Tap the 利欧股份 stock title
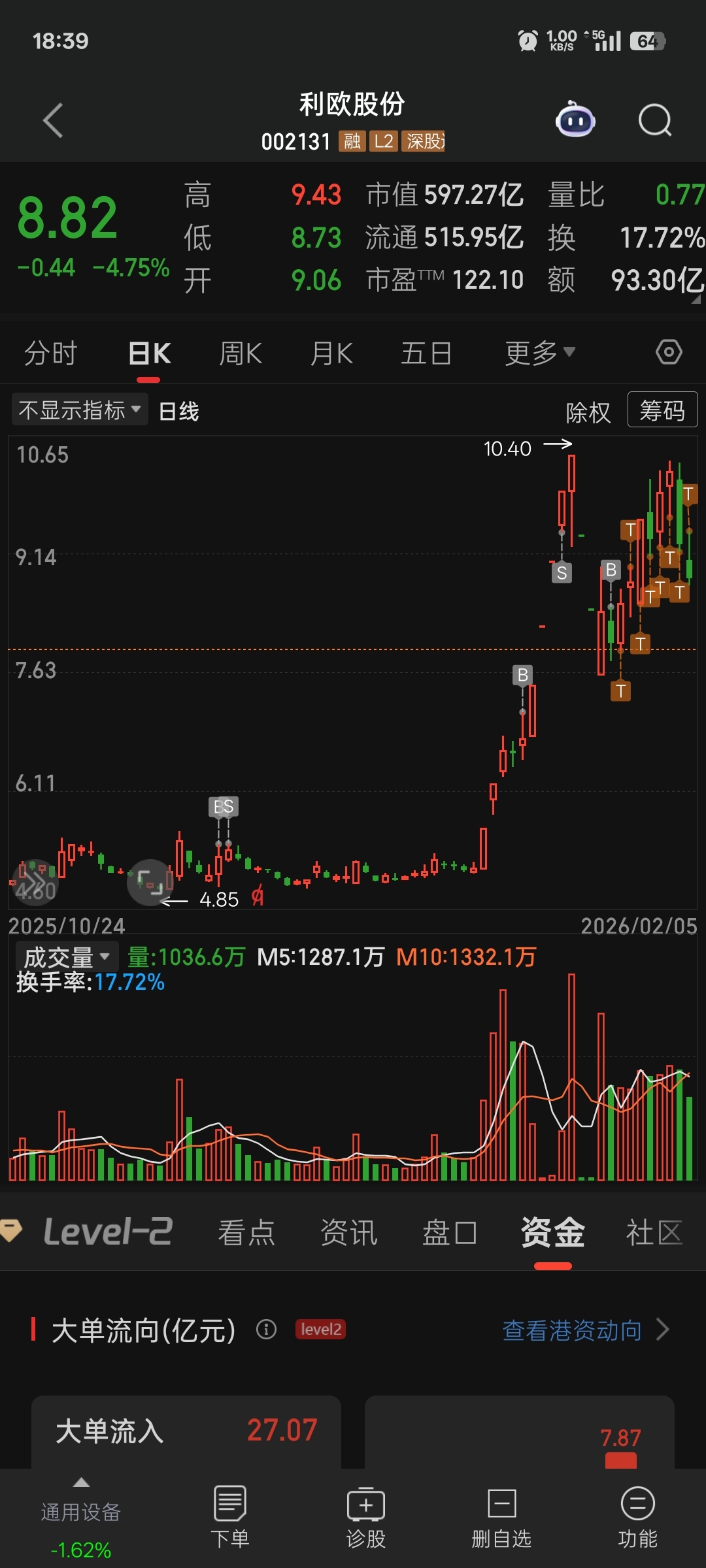Viewport: 706px width, 1568px height. 352,103
